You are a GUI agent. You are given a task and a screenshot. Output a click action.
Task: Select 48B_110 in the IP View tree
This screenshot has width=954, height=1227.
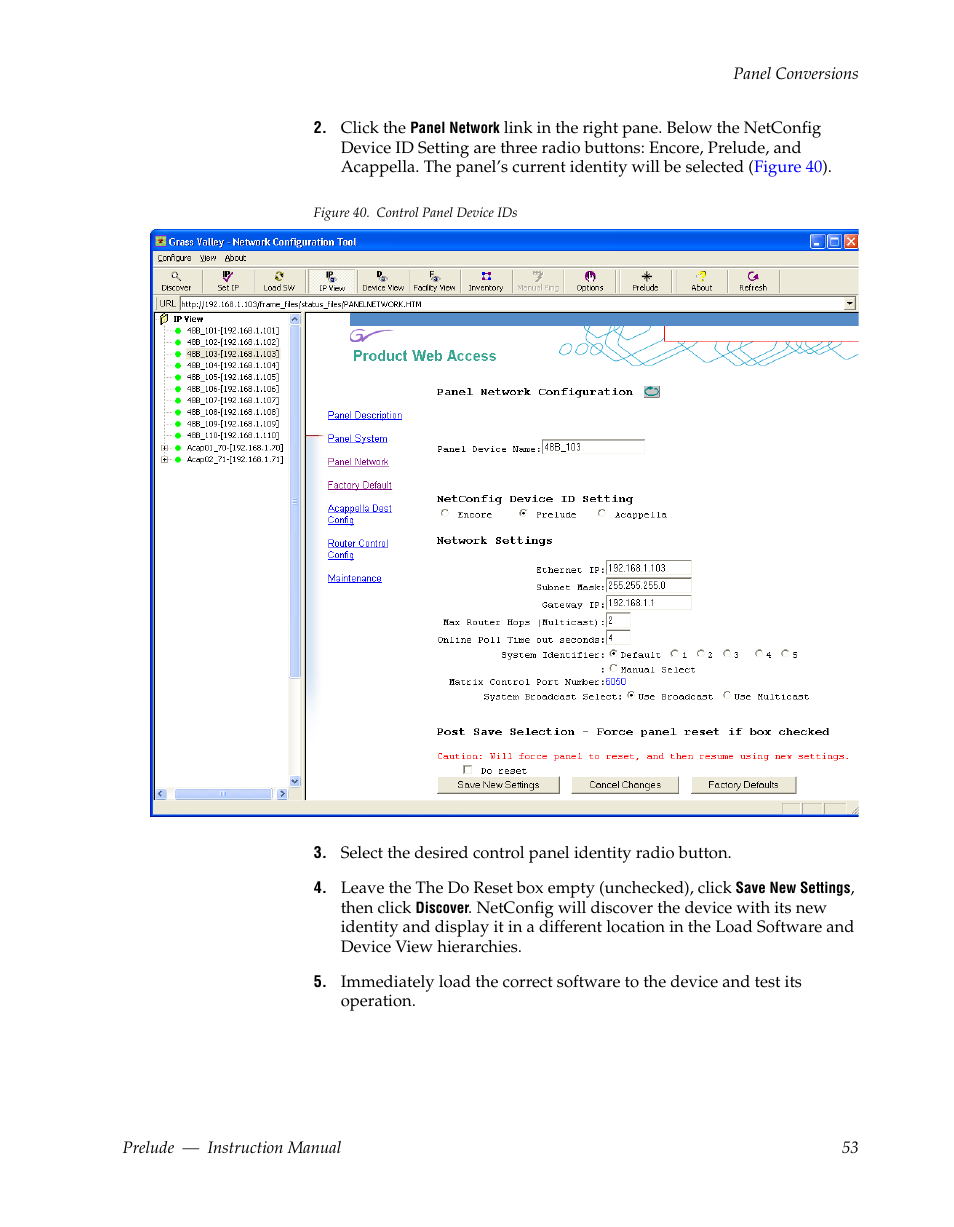point(232,436)
